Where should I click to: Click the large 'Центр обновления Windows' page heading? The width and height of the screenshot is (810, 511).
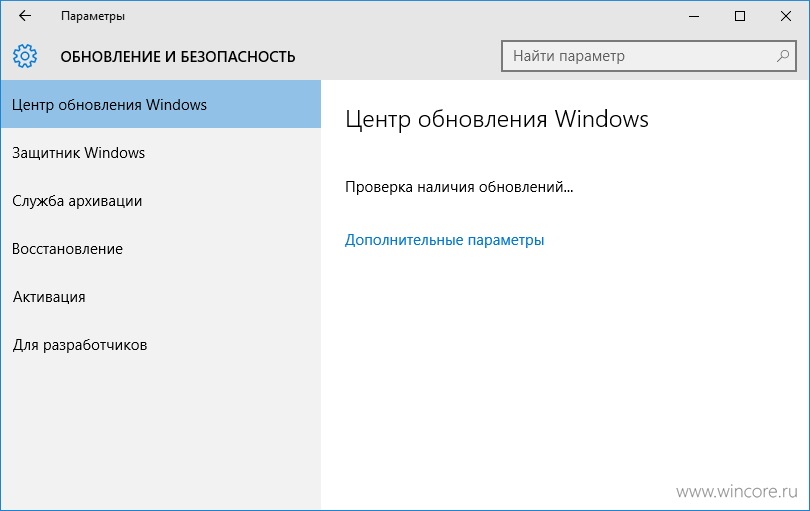point(496,119)
